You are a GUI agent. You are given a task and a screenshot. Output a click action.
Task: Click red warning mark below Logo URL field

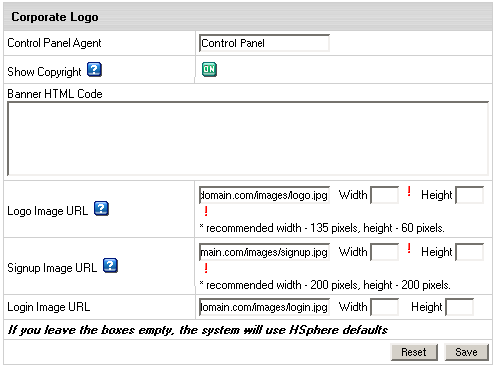click(206, 211)
